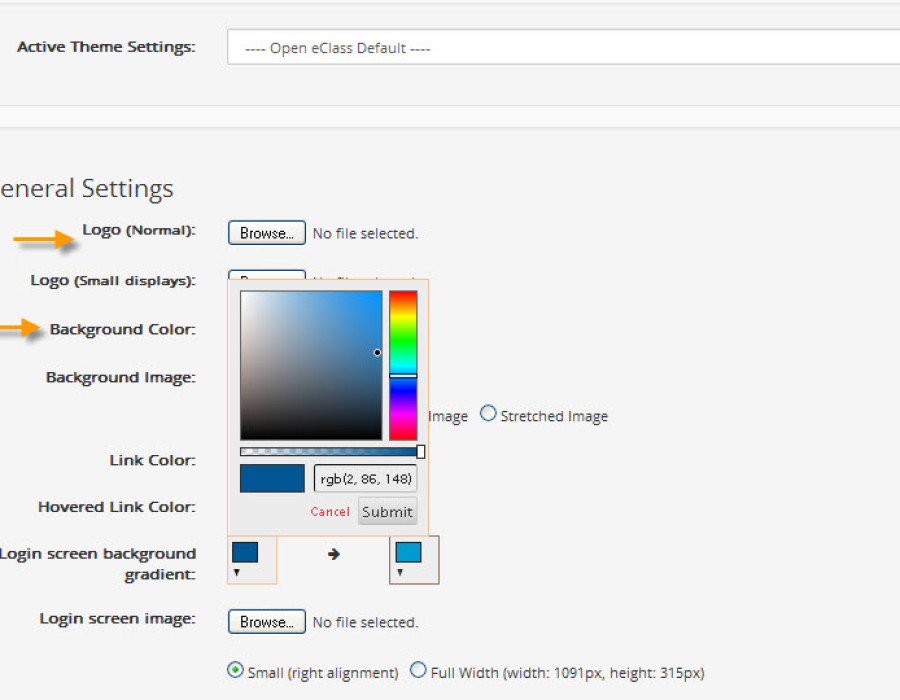Screen dimensions: 900x700
Task: Click Submit in the color picker
Action: [x=387, y=511]
